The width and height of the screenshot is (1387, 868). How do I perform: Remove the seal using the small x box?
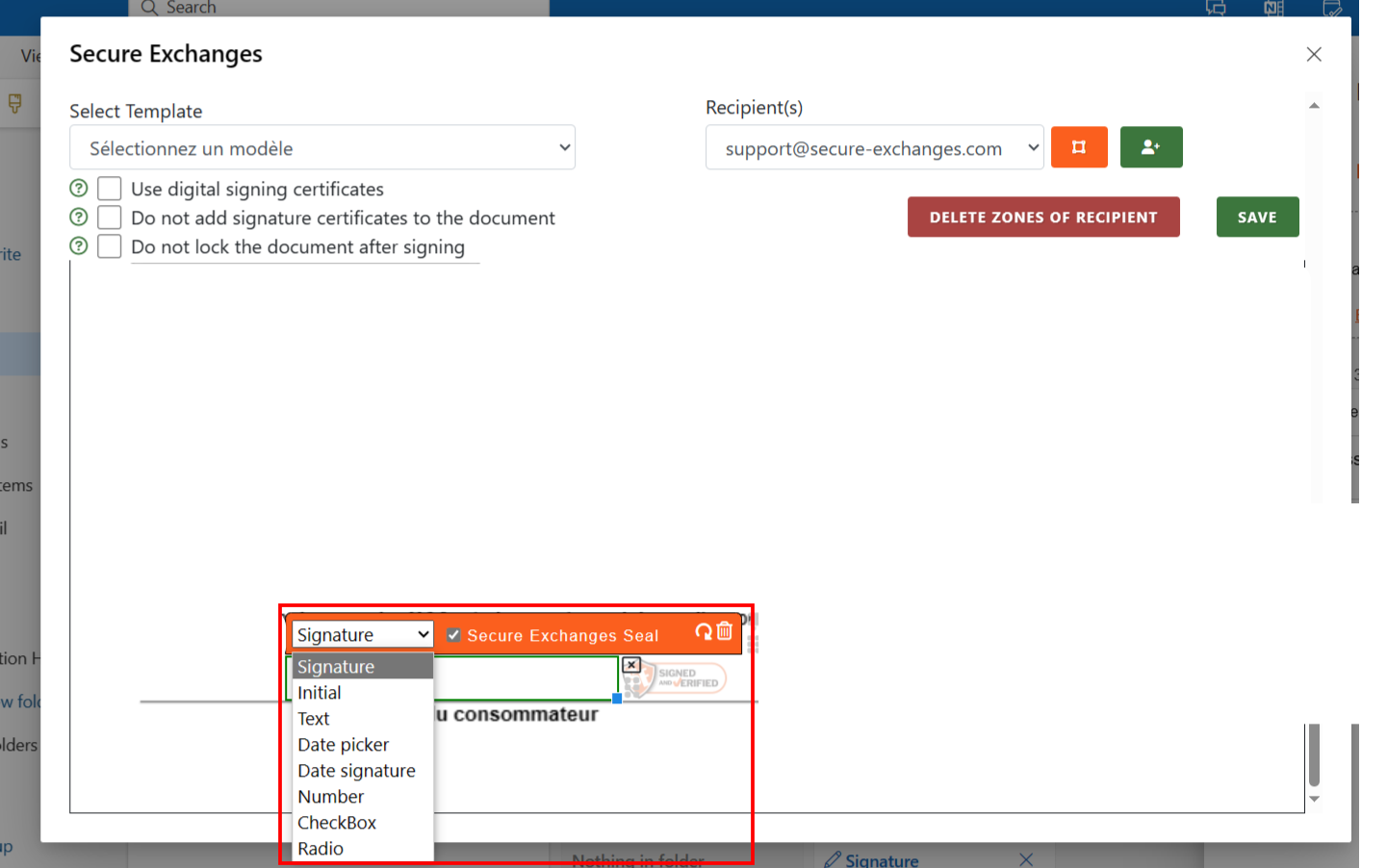point(631,665)
